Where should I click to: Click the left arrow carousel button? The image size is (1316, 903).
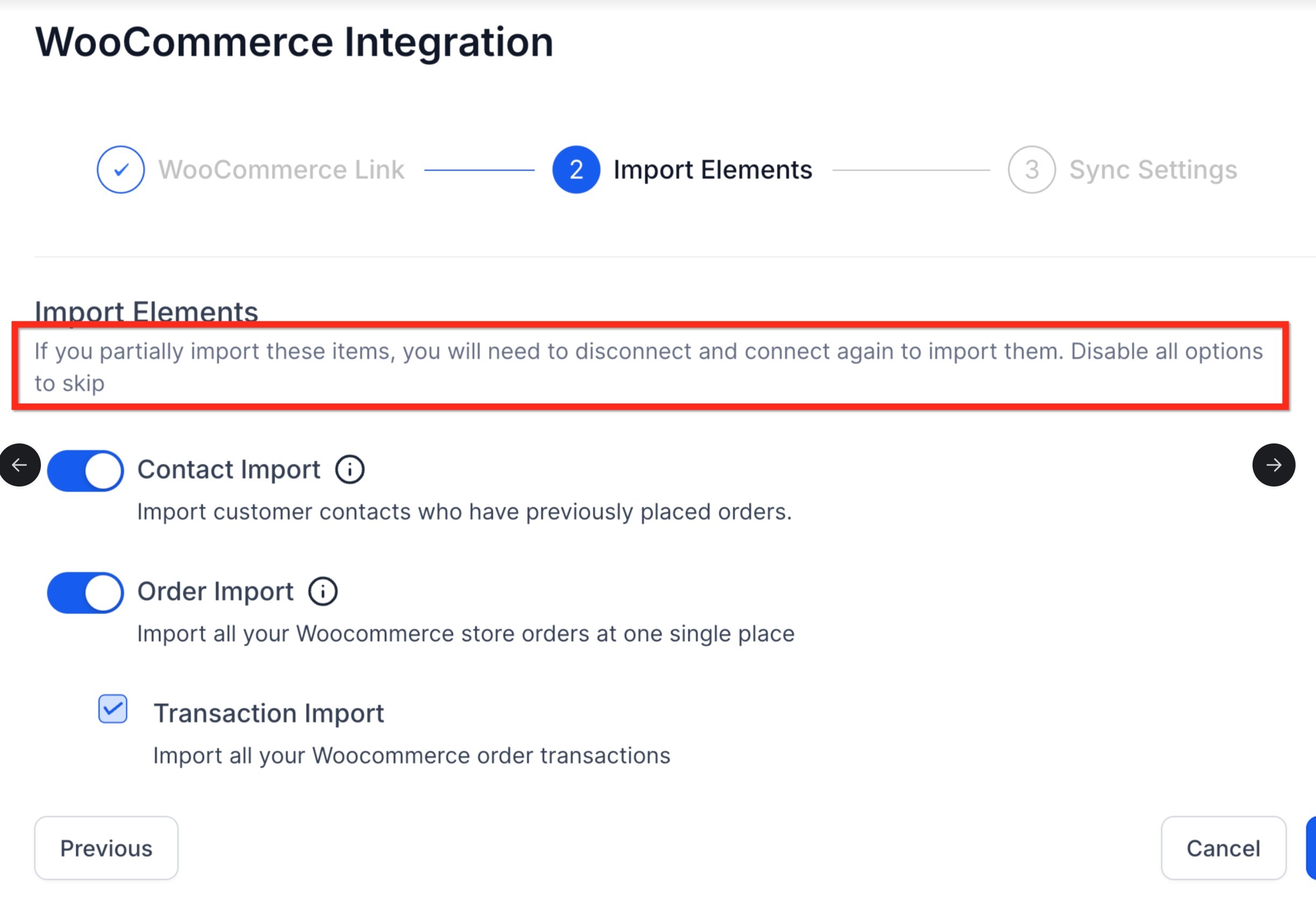click(20, 465)
